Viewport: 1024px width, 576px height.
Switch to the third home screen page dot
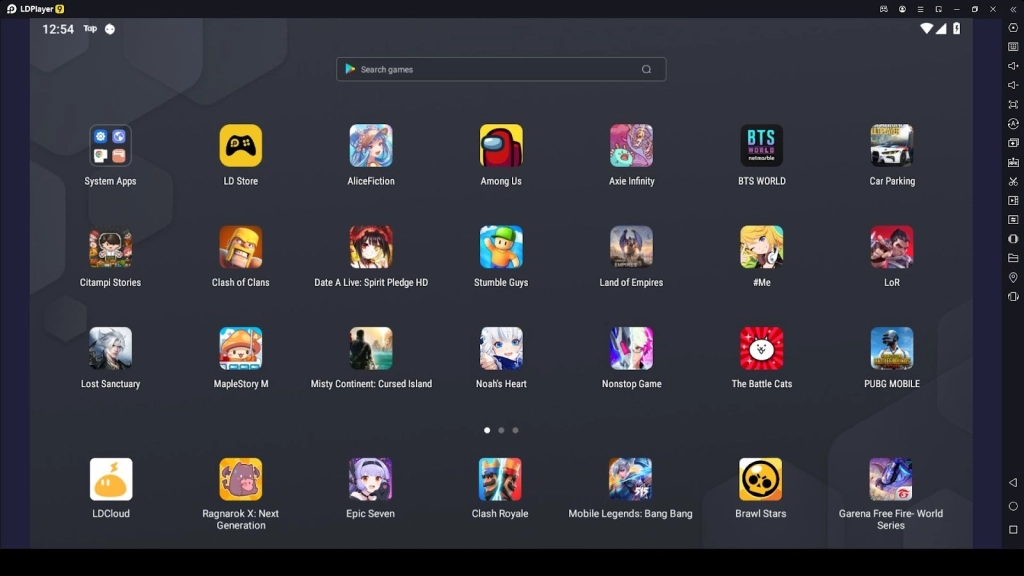515,430
